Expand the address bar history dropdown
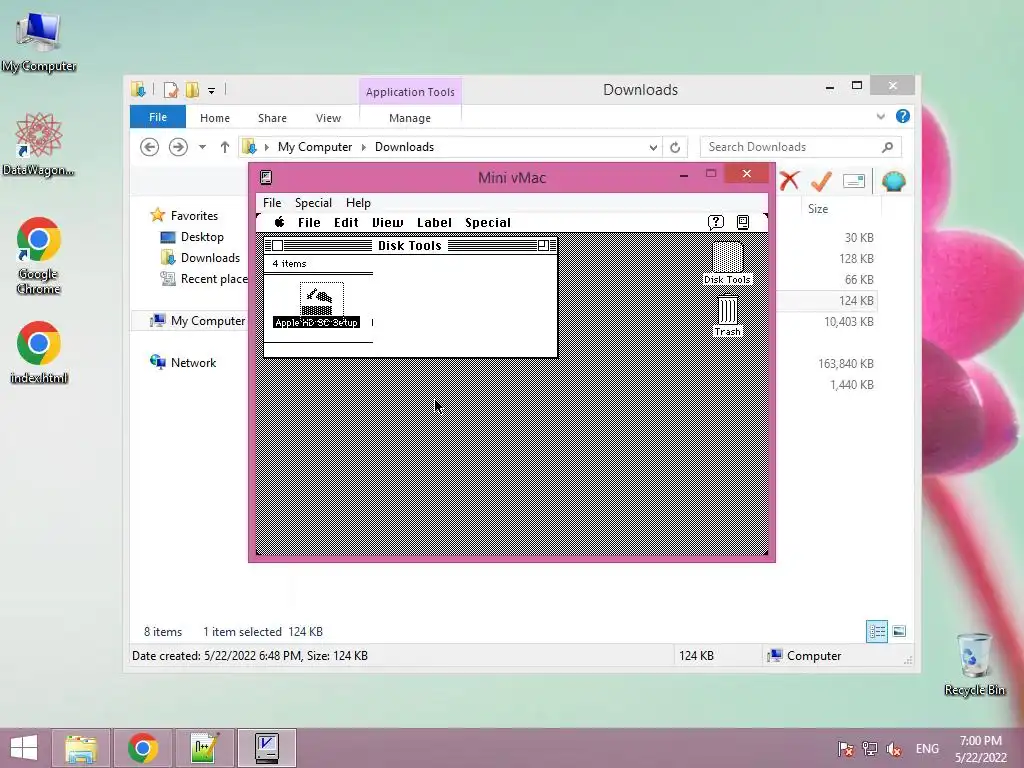This screenshot has height=768, width=1024. 653,148
